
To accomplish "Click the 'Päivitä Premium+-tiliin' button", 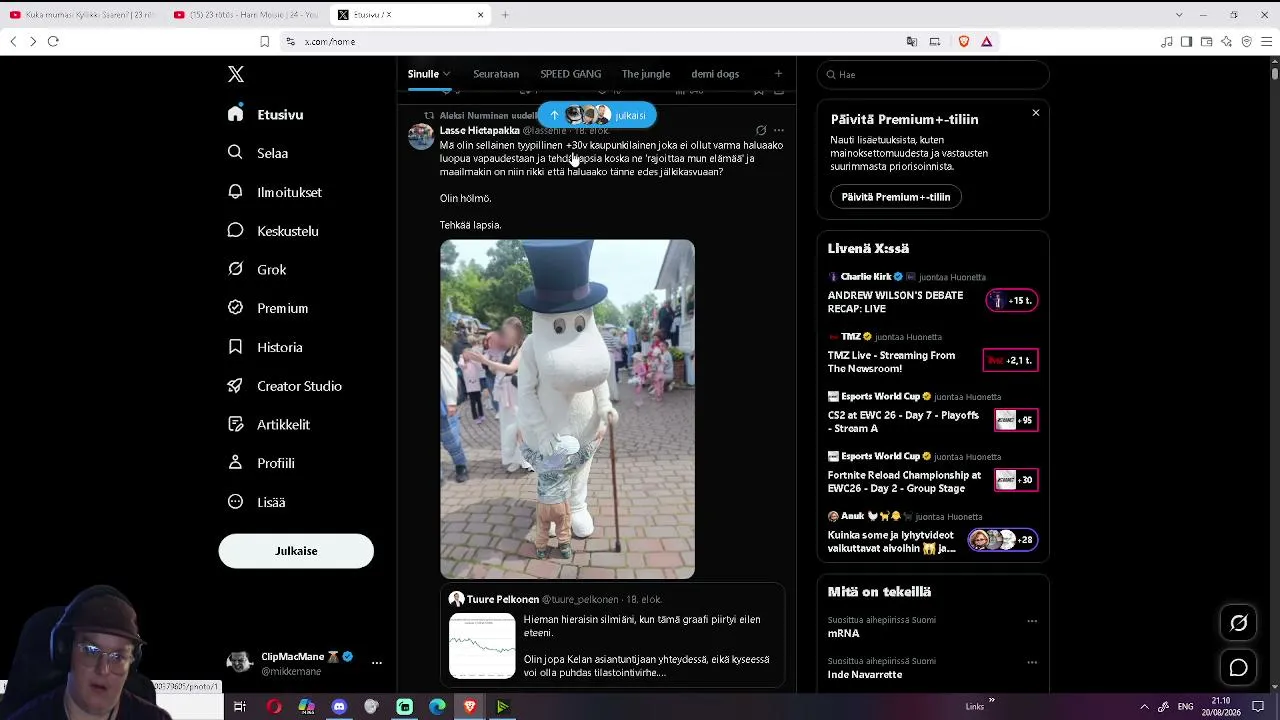I will (896, 197).
